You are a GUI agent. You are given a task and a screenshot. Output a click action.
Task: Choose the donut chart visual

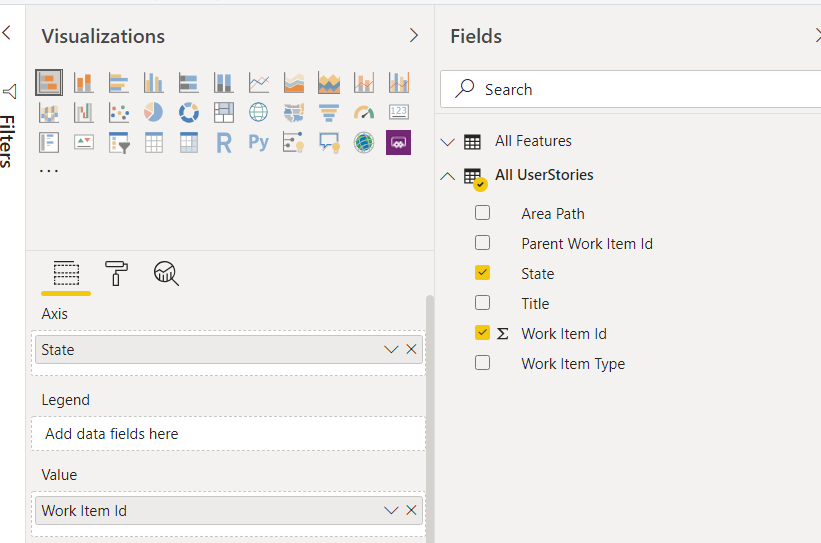[x=188, y=112]
